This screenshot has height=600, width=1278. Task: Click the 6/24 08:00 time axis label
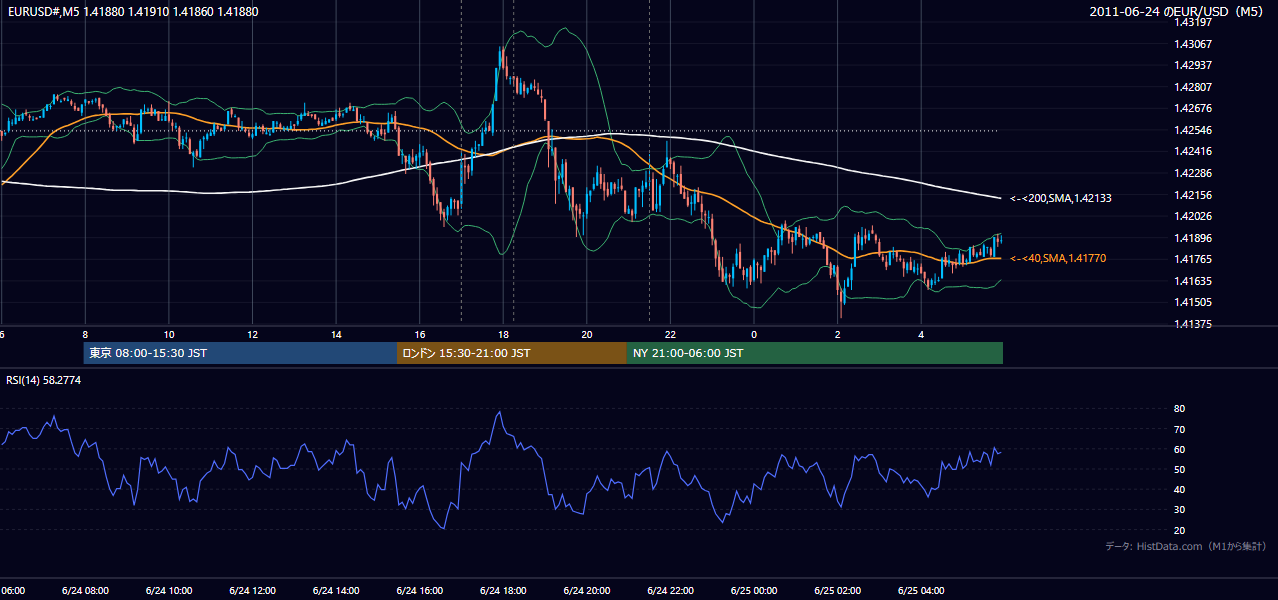85,590
